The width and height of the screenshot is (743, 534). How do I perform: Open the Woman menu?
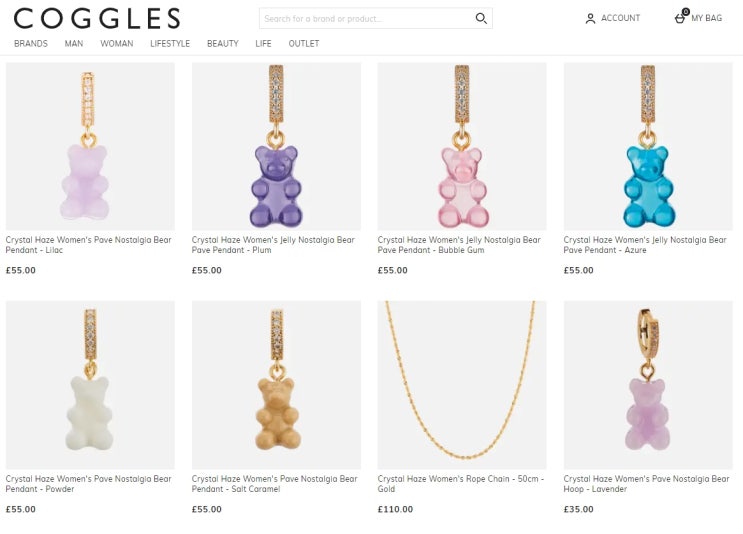click(x=117, y=44)
